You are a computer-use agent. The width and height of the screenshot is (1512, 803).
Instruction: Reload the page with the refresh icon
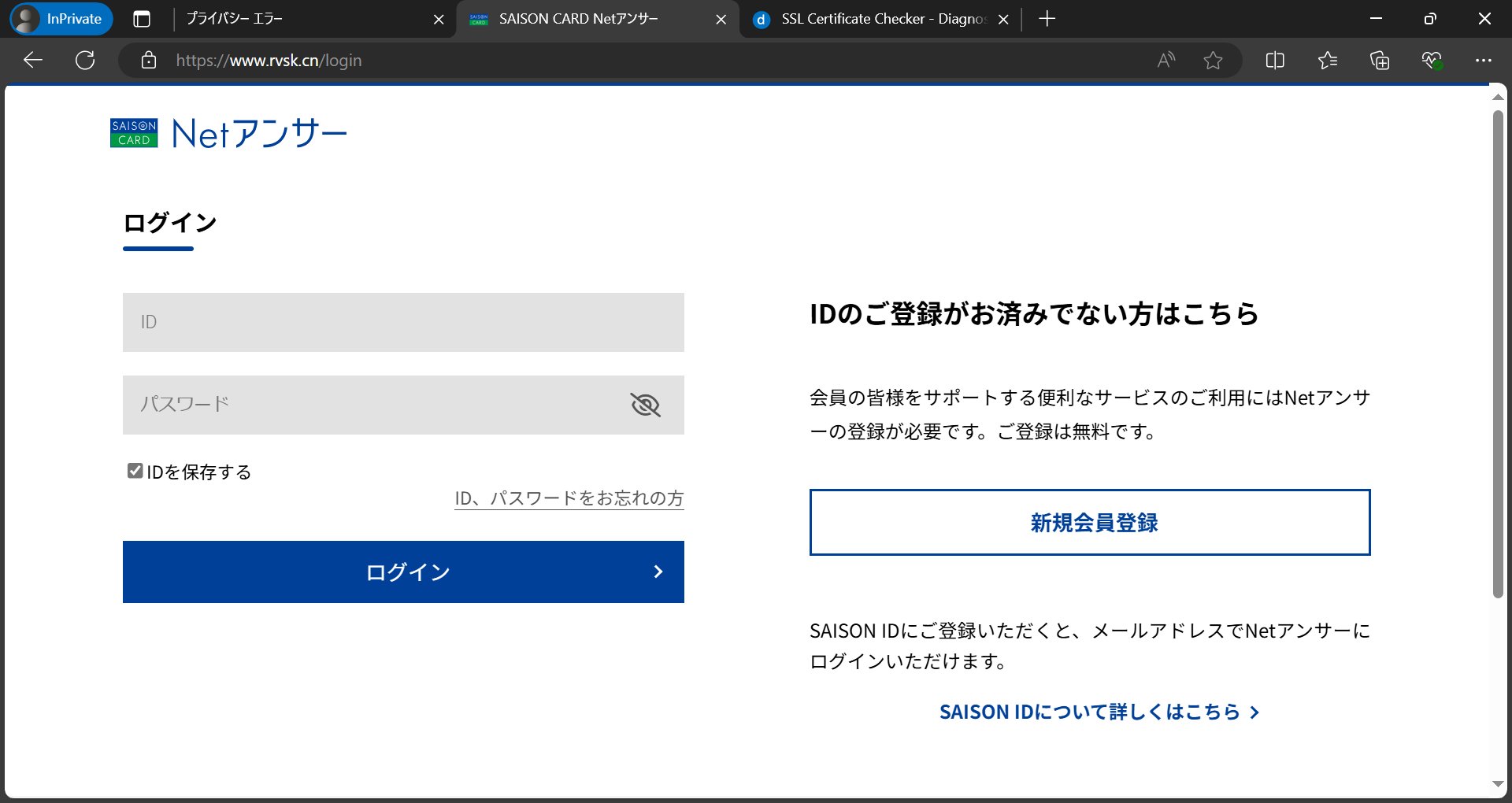85,61
